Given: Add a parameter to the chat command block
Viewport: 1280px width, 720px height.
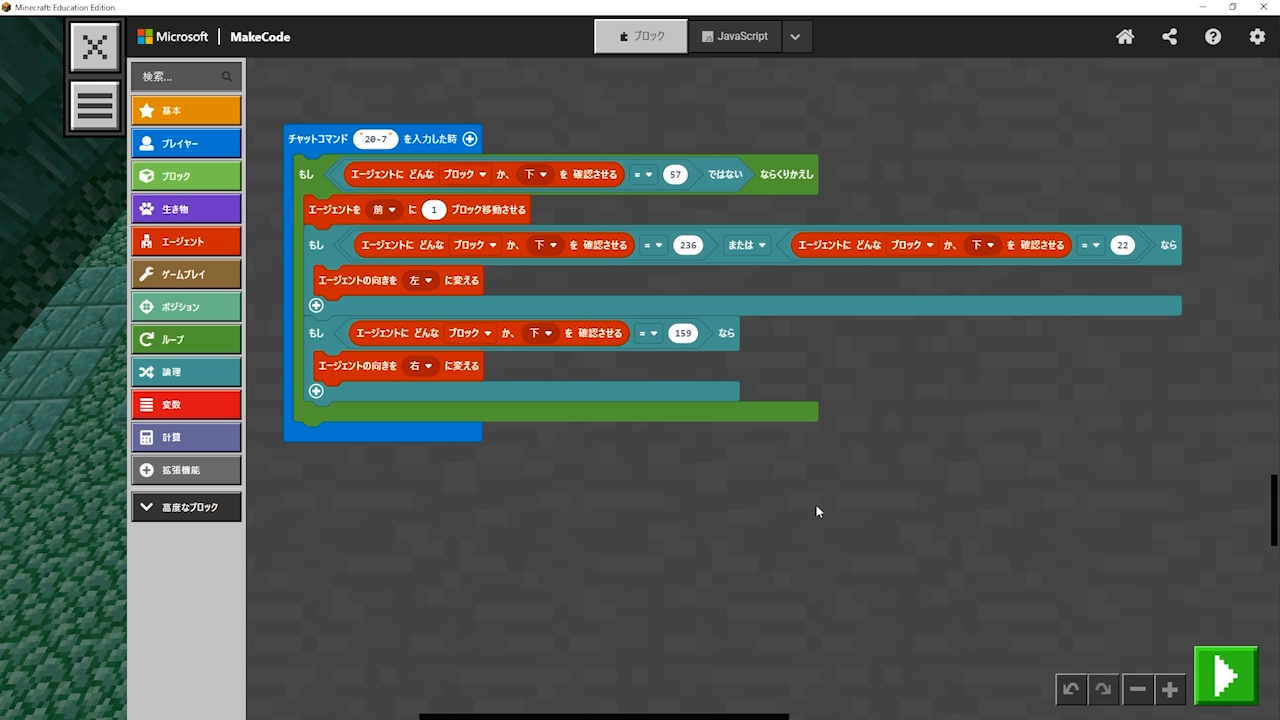Looking at the screenshot, I should [470, 139].
